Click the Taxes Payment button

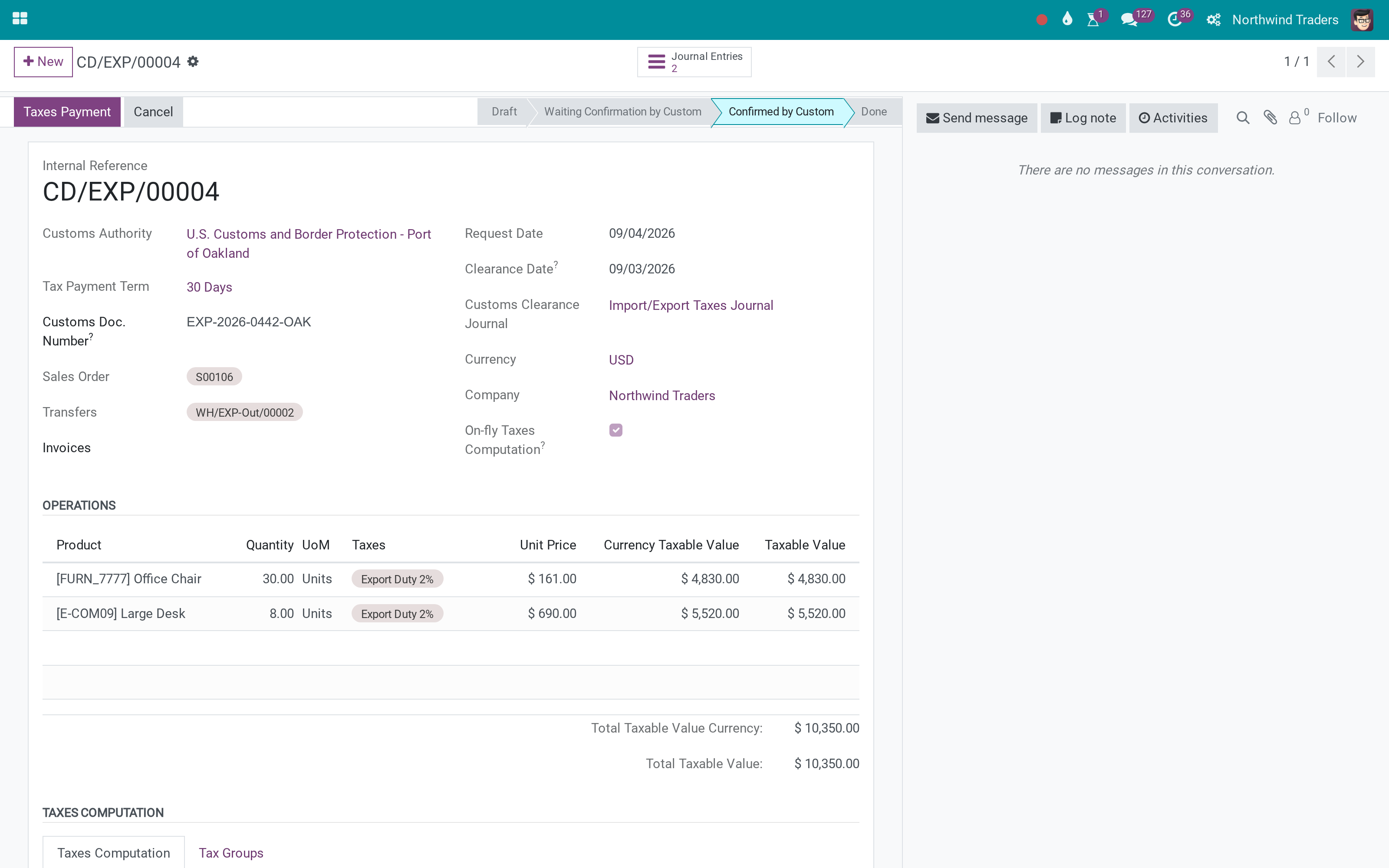pos(67,112)
